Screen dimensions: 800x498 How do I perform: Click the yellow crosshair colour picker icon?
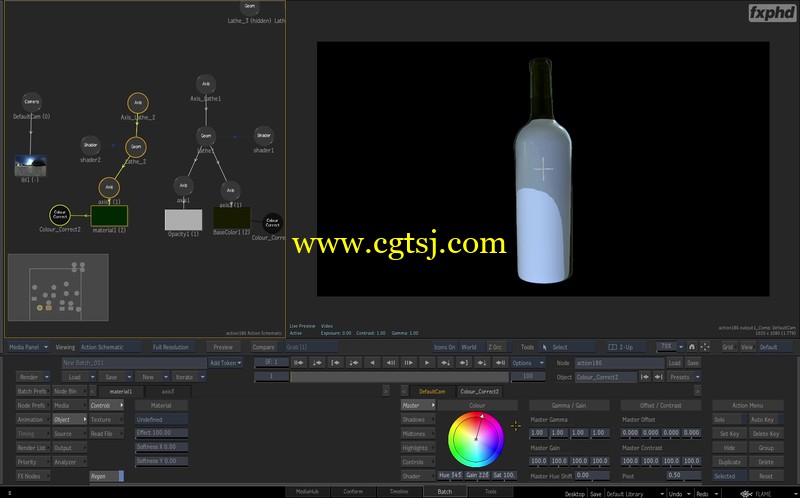coord(516,426)
